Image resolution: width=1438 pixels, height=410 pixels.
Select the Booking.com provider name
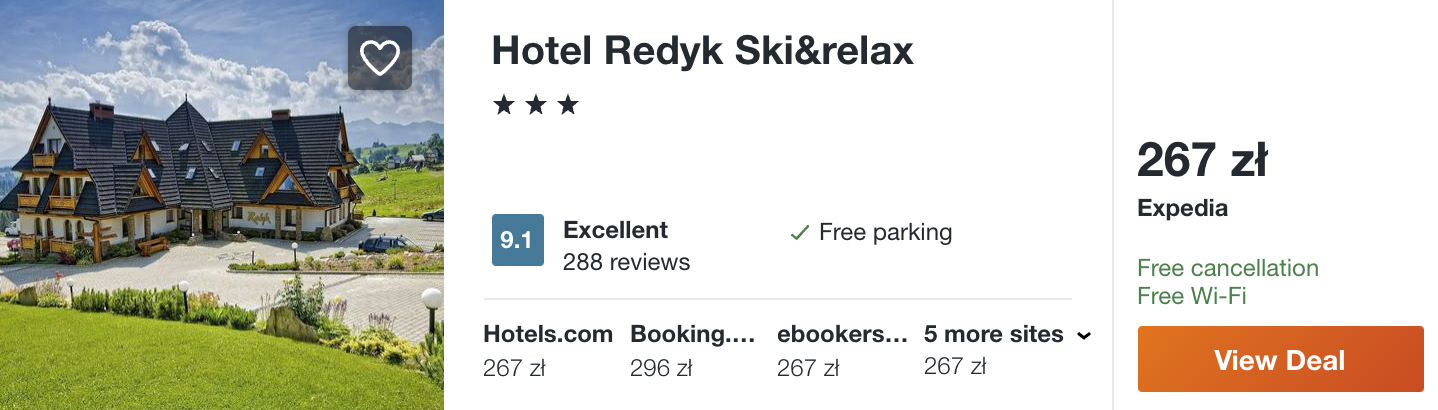[692, 335]
